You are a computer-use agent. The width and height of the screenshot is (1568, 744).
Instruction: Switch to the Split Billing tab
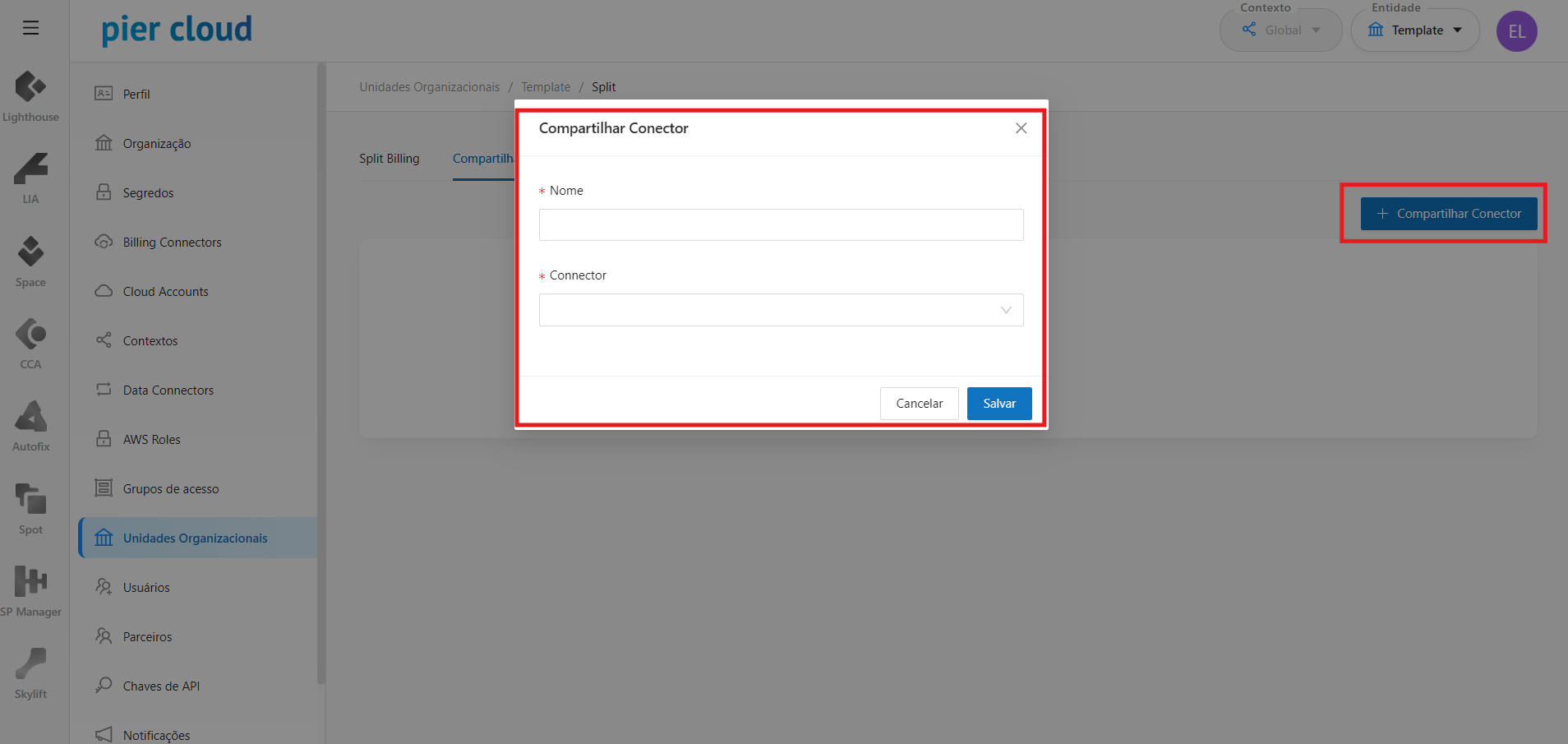(x=389, y=159)
